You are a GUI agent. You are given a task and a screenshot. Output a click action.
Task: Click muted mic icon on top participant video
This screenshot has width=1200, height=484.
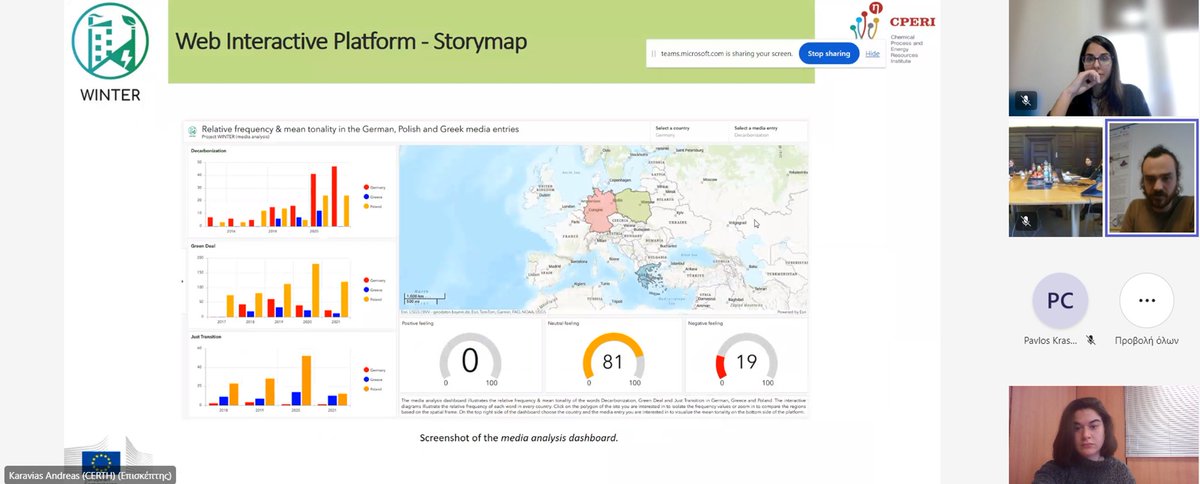pyautogui.click(x=1024, y=101)
